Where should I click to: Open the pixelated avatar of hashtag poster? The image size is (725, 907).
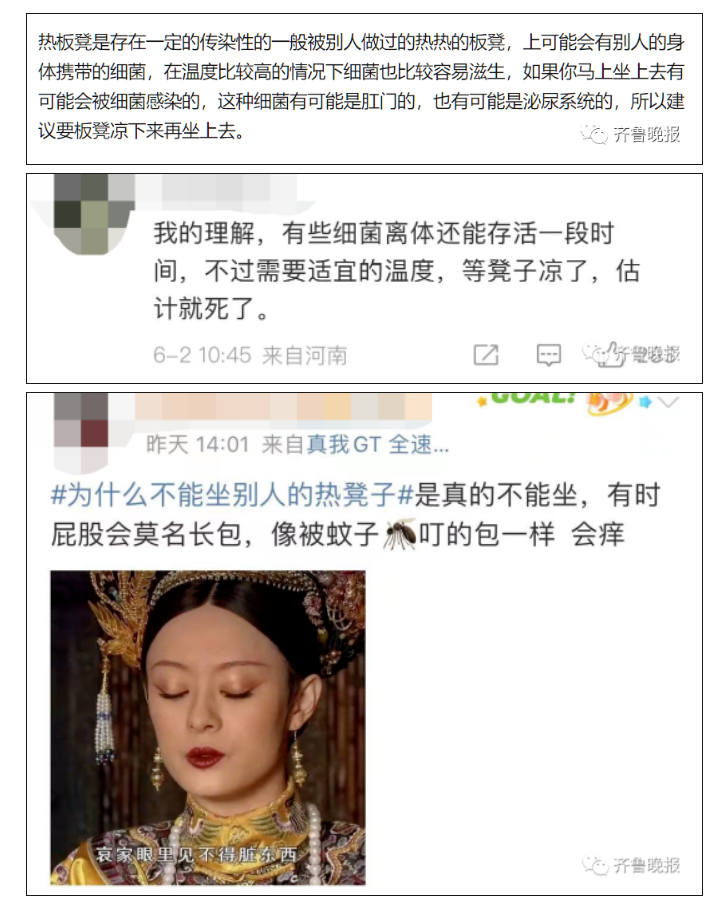(80, 432)
